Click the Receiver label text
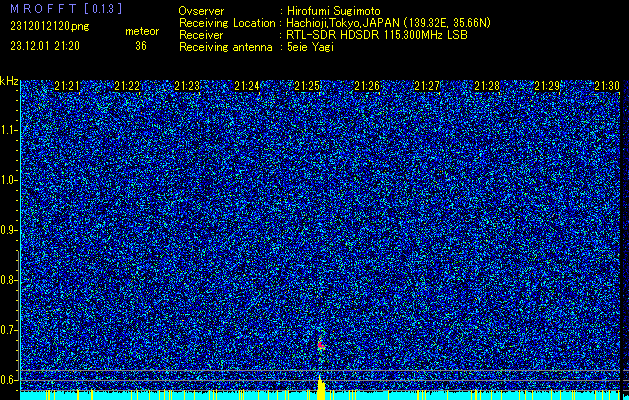 point(201,35)
